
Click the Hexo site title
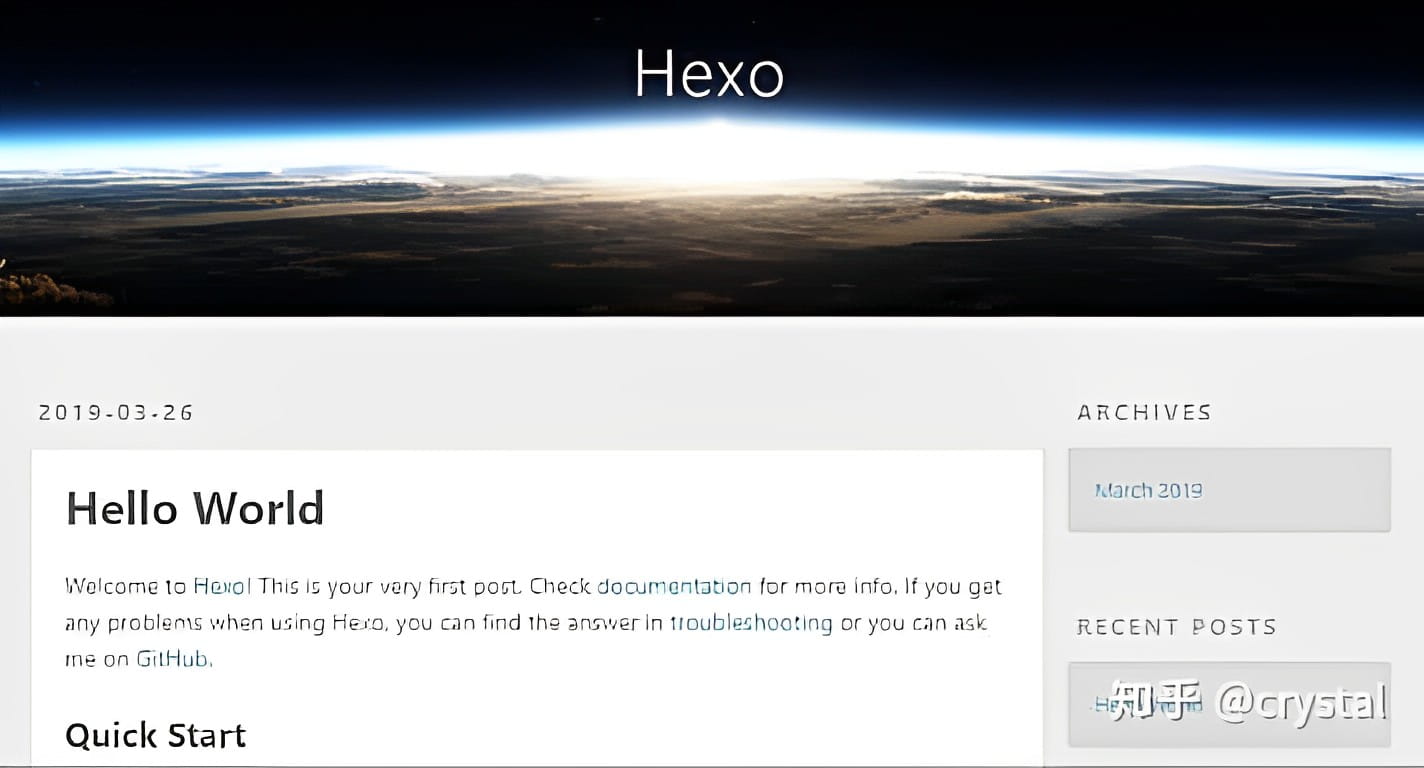click(x=709, y=73)
